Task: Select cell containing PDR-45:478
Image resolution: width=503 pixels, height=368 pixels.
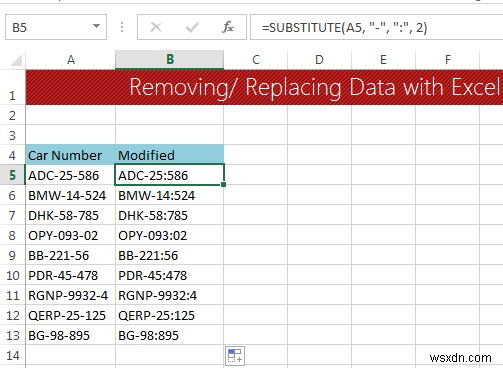Action: 170,275
